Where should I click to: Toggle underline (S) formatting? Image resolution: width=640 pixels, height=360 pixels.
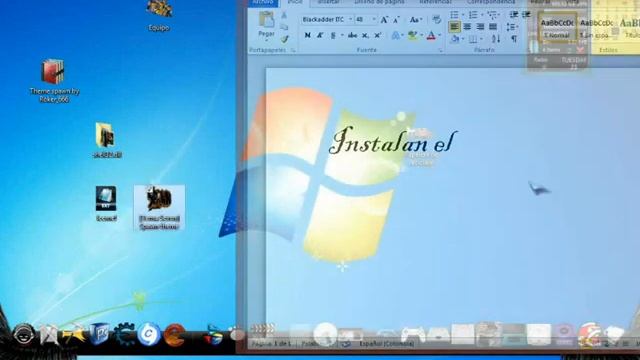[x=333, y=36]
